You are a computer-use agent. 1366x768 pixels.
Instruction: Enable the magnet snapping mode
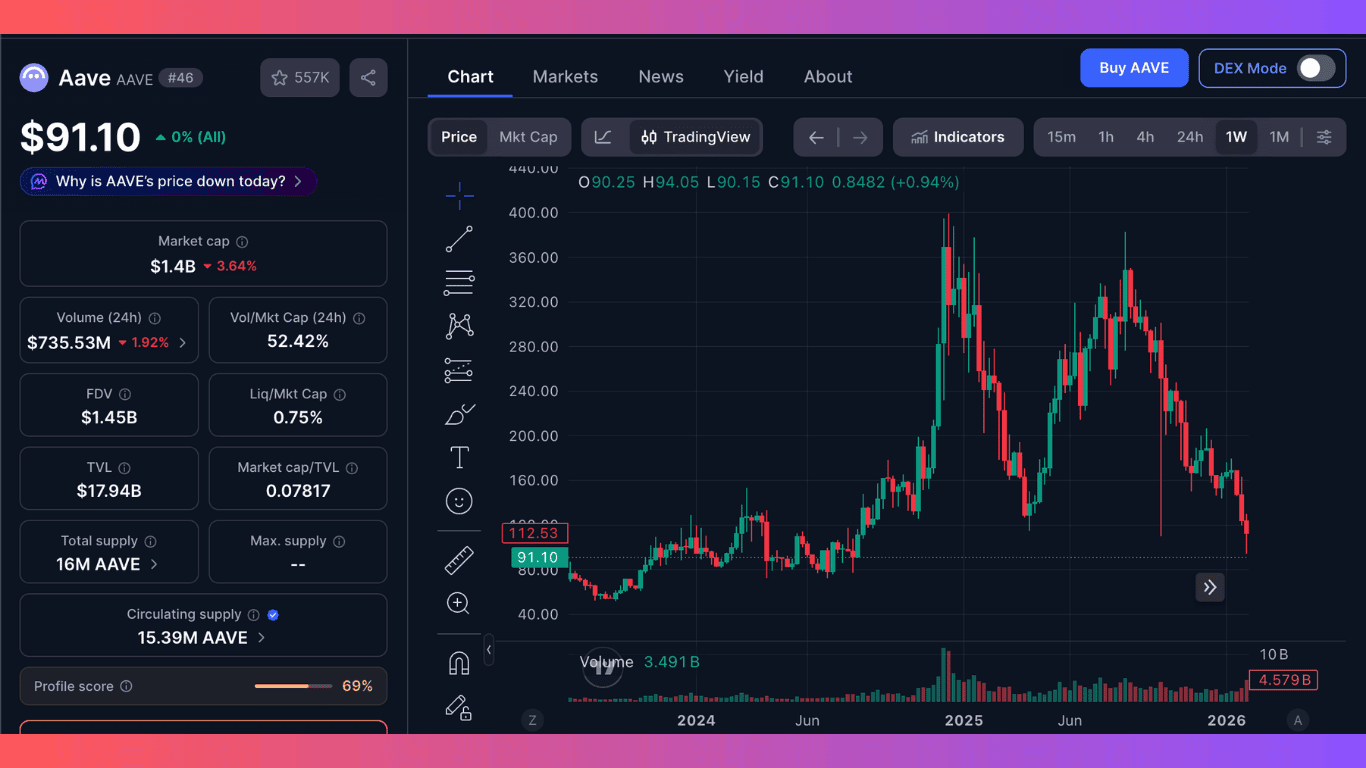click(458, 661)
